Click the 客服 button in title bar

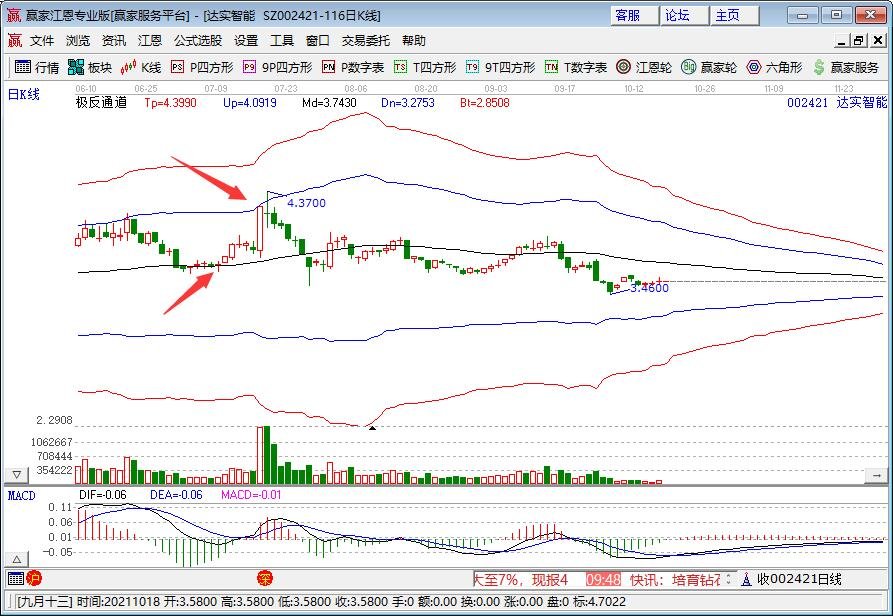pos(628,15)
